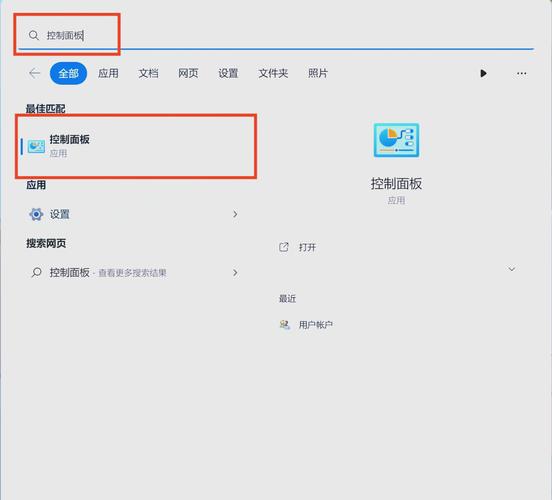
Task: Click the open-external icon beside 打开
Action: point(284,247)
